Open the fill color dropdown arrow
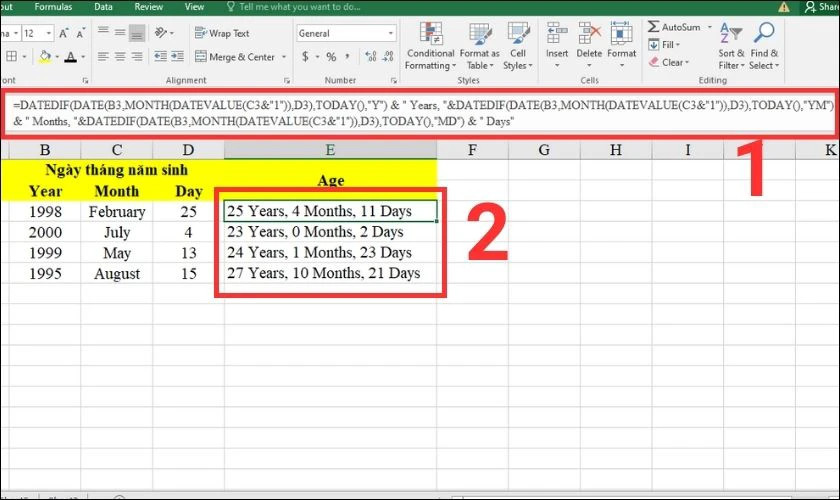Viewport: 840px width, 500px height. point(57,57)
